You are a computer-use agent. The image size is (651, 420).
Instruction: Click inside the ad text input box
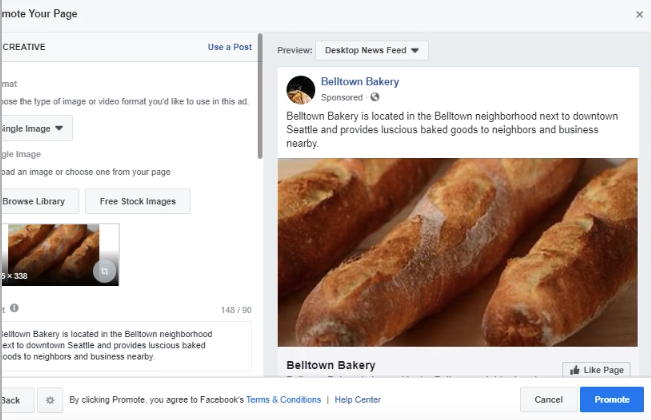point(125,343)
